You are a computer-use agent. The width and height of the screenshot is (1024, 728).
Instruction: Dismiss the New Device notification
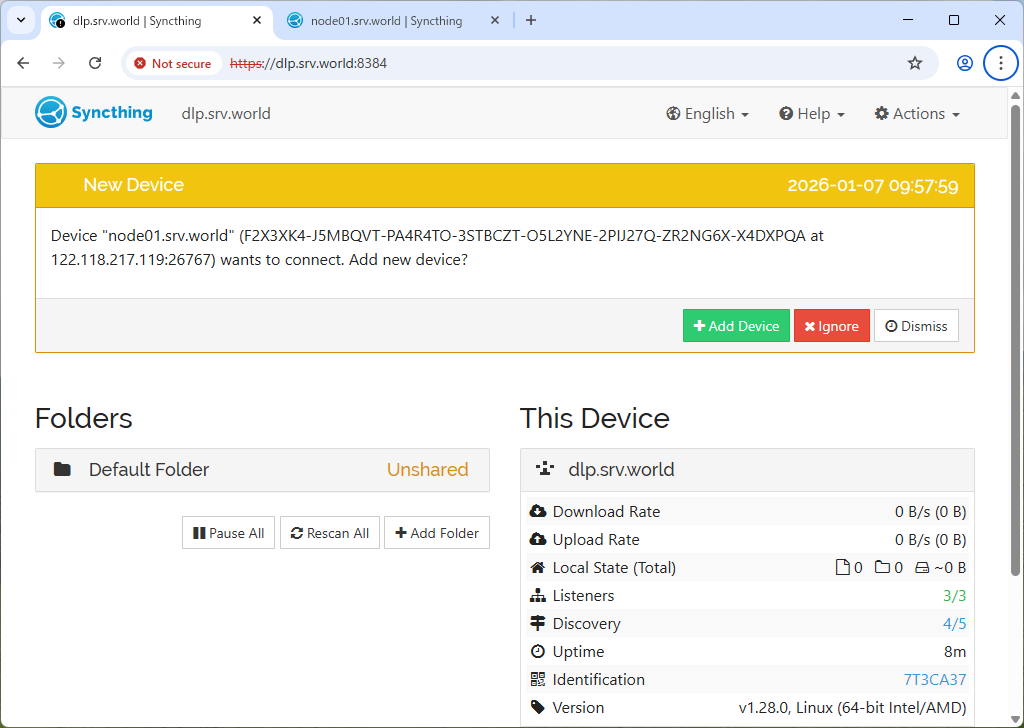click(x=916, y=326)
